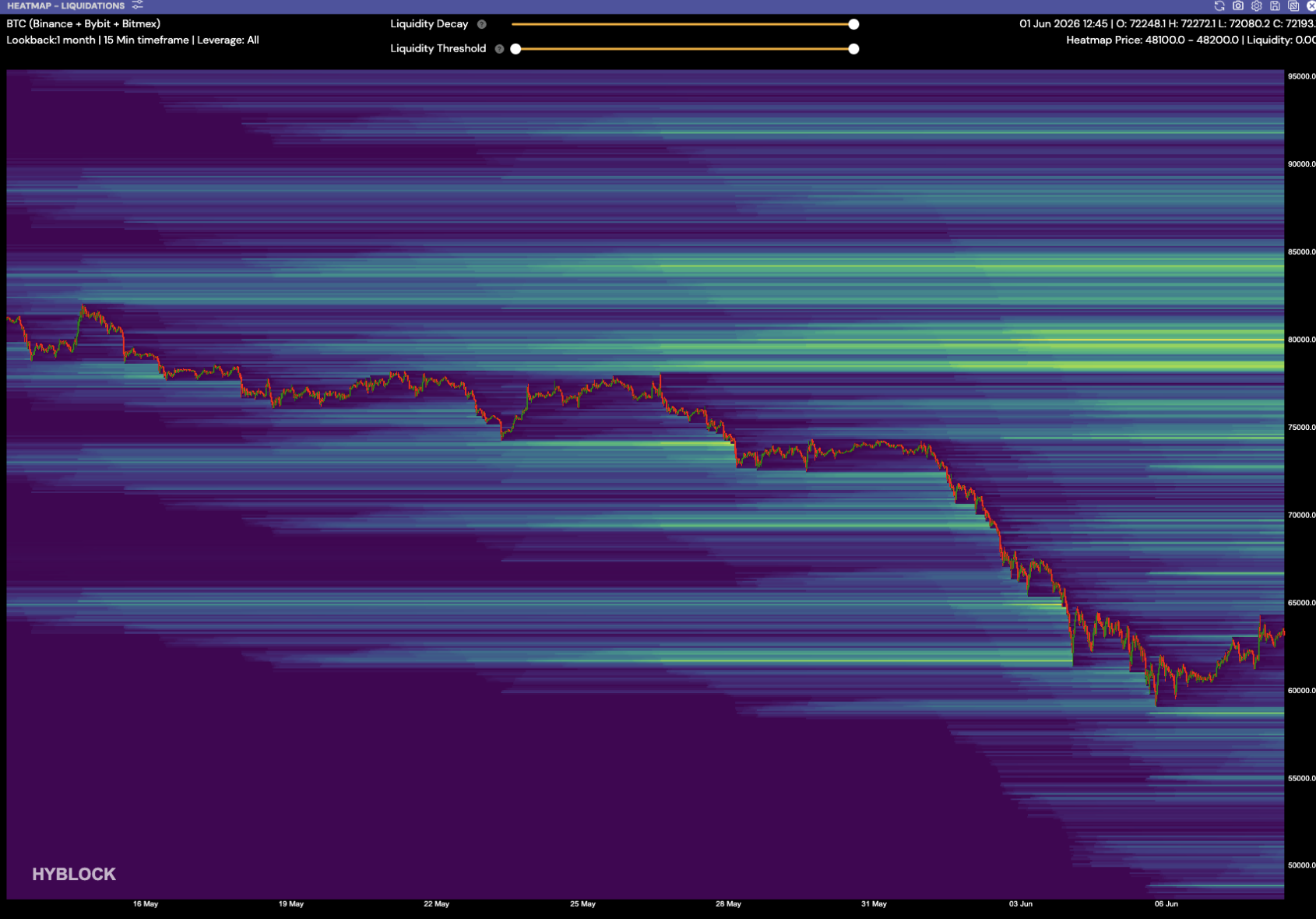Open heatmap filter settings sliders icon
The image size is (1316, 919).
pyautogui.click(x=138, y=5)
